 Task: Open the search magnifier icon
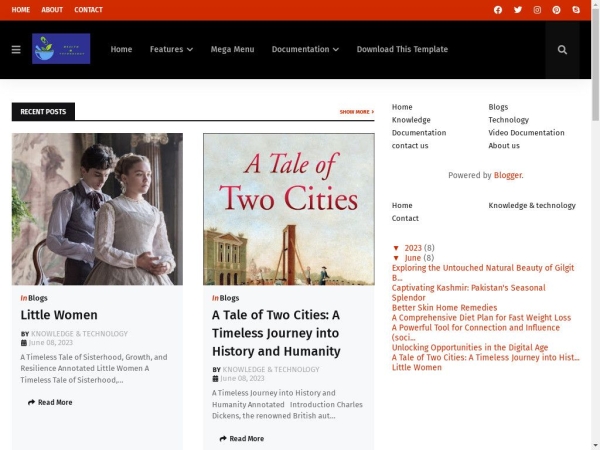click(562, 50)
